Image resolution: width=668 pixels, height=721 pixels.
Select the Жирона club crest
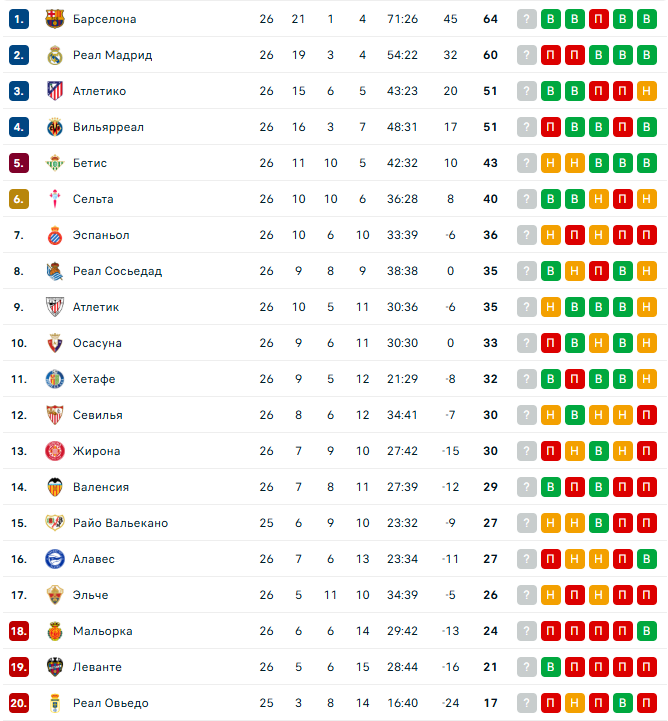tap(55, 451)
